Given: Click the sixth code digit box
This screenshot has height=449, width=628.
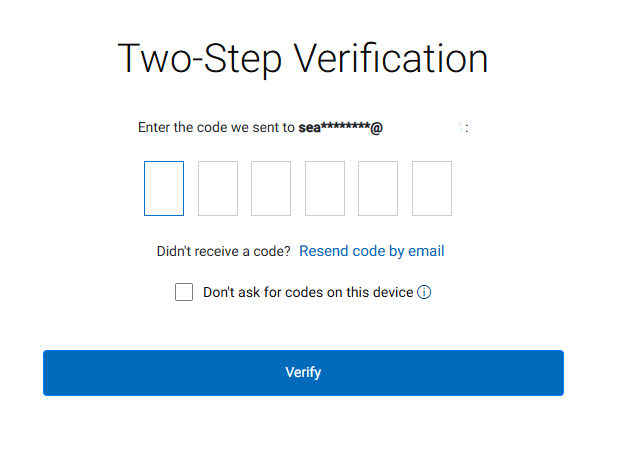Looking at the screenshot, I should click(432, 188).
